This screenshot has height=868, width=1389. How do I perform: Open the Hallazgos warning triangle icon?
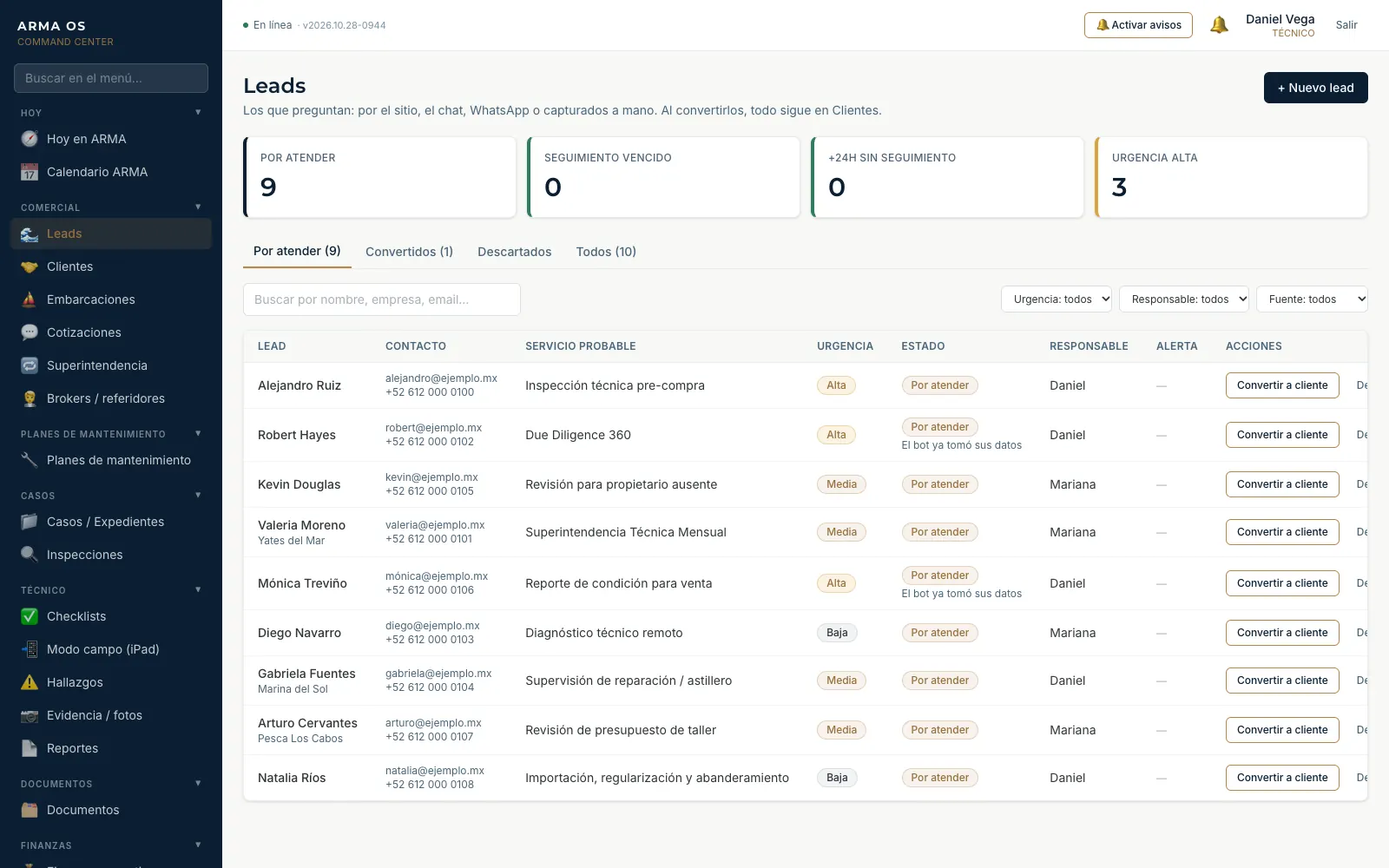click(30, 682)
